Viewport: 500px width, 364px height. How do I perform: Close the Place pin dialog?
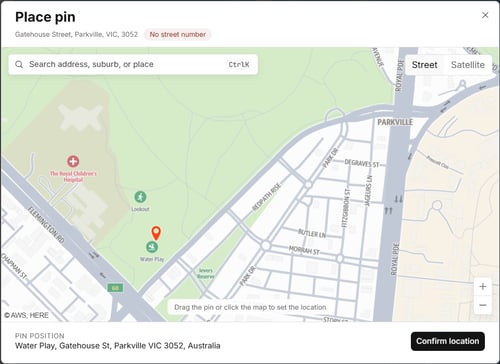[485, 15]
